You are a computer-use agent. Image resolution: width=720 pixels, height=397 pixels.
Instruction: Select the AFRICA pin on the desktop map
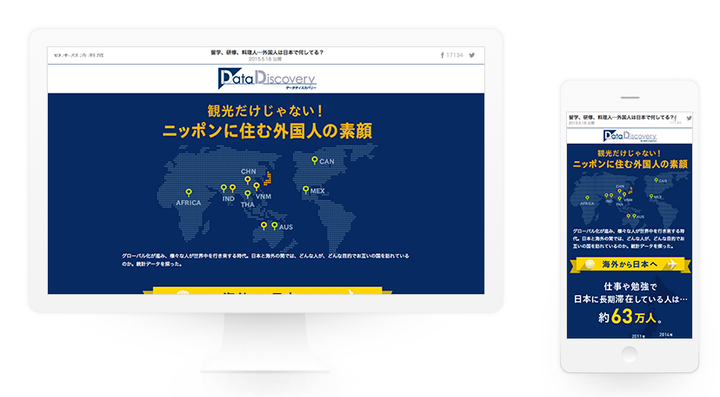pos(189,193)
